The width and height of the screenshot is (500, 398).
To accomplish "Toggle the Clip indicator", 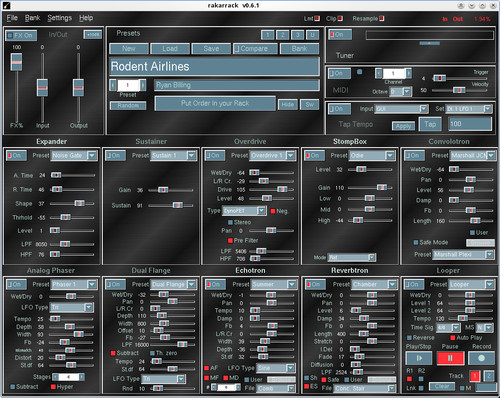I will click(340, 19).
